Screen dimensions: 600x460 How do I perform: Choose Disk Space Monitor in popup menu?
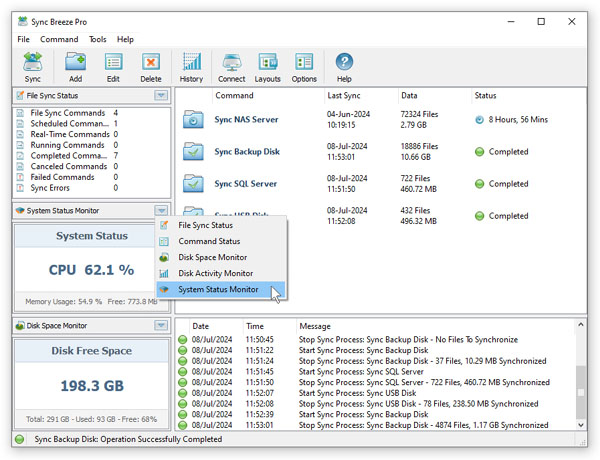tap(221, 258)
